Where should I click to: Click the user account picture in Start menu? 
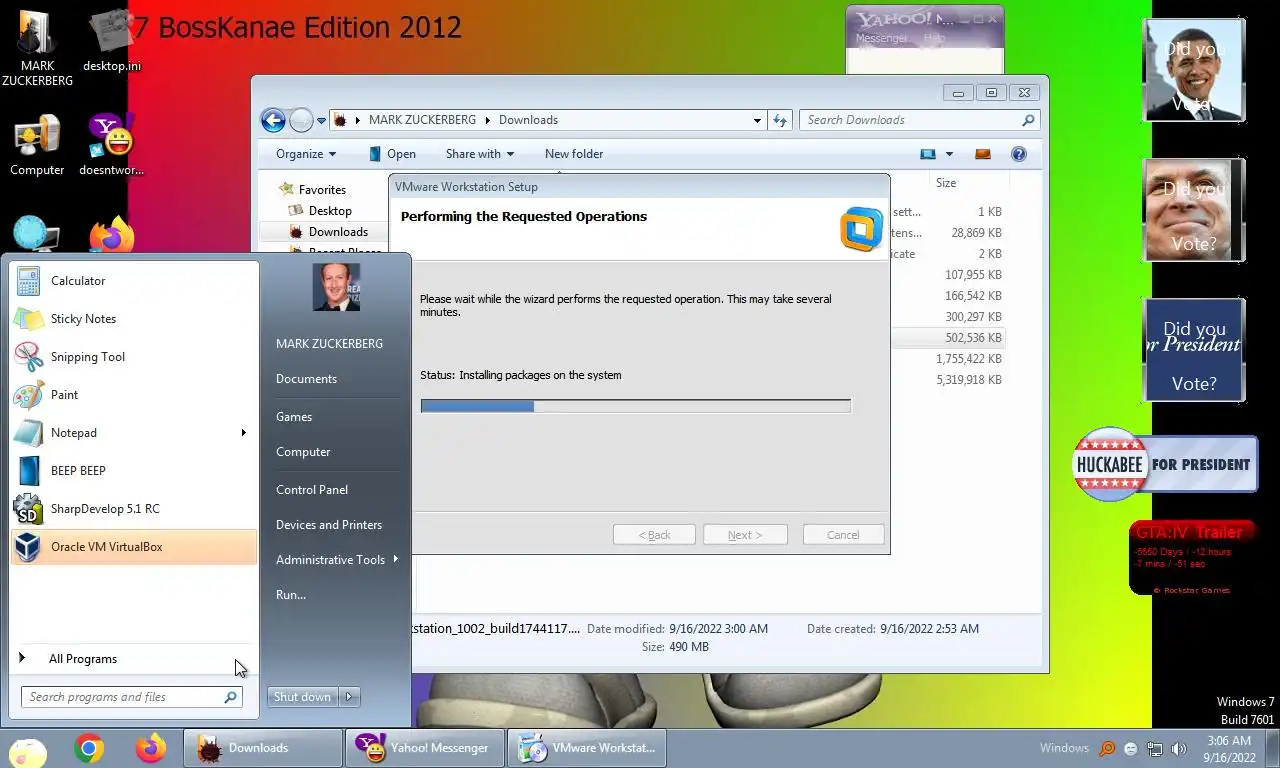336,288
